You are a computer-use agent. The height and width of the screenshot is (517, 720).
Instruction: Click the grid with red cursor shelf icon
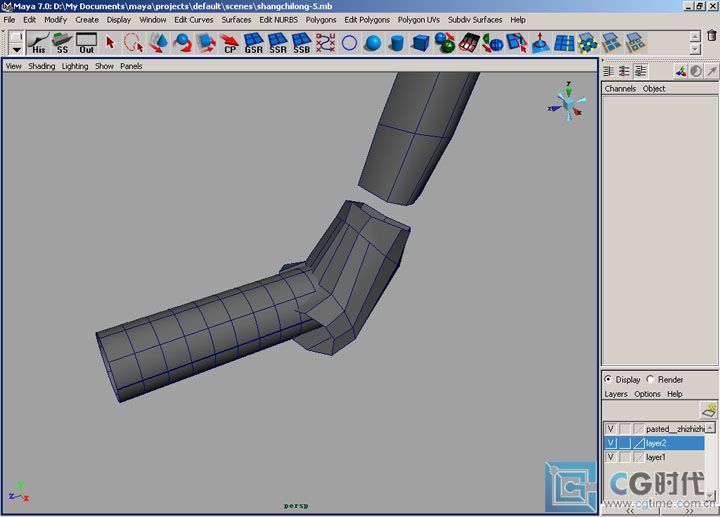tap(517, 43)
